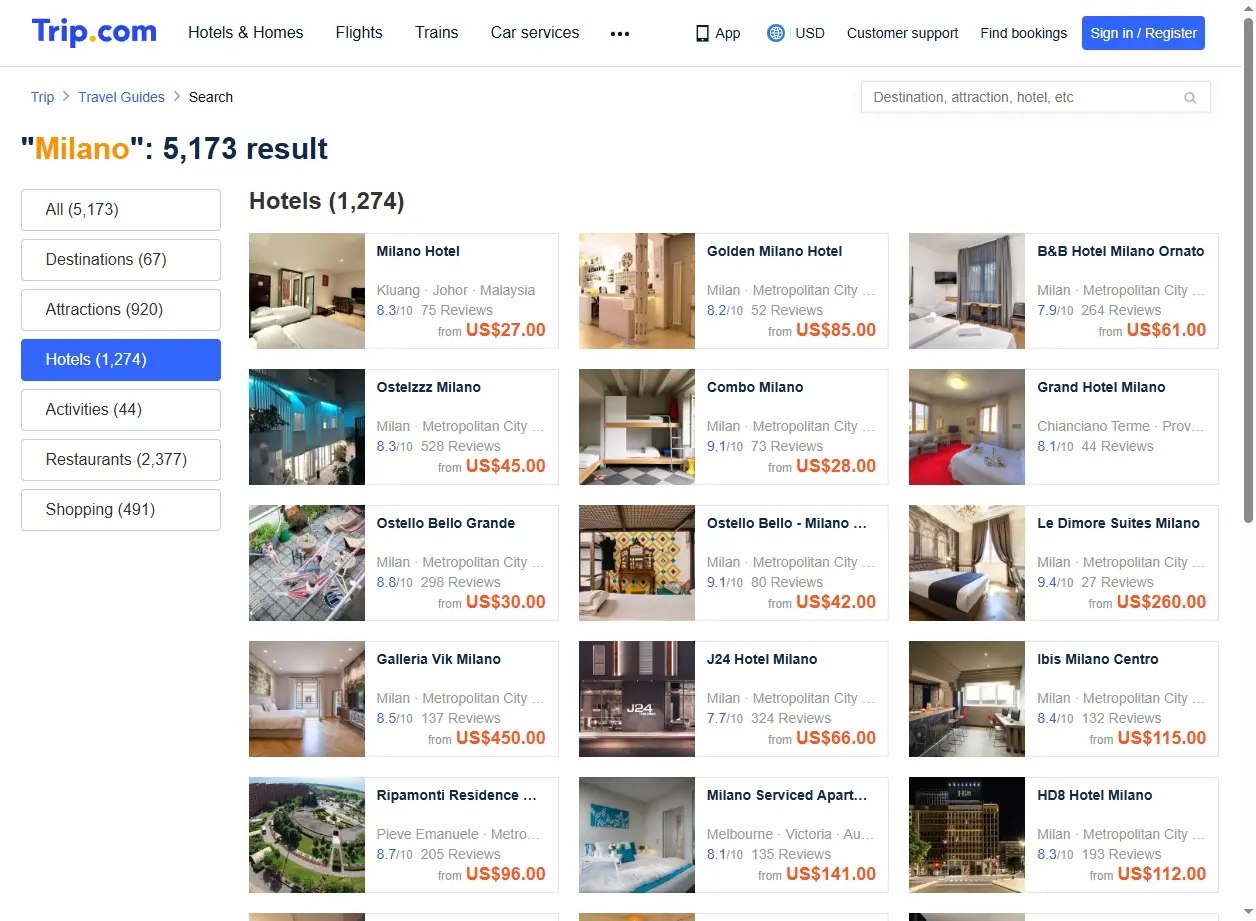Open the more services ellipsis menu
The image size is (1256, 921).
[x=620, y=33]
